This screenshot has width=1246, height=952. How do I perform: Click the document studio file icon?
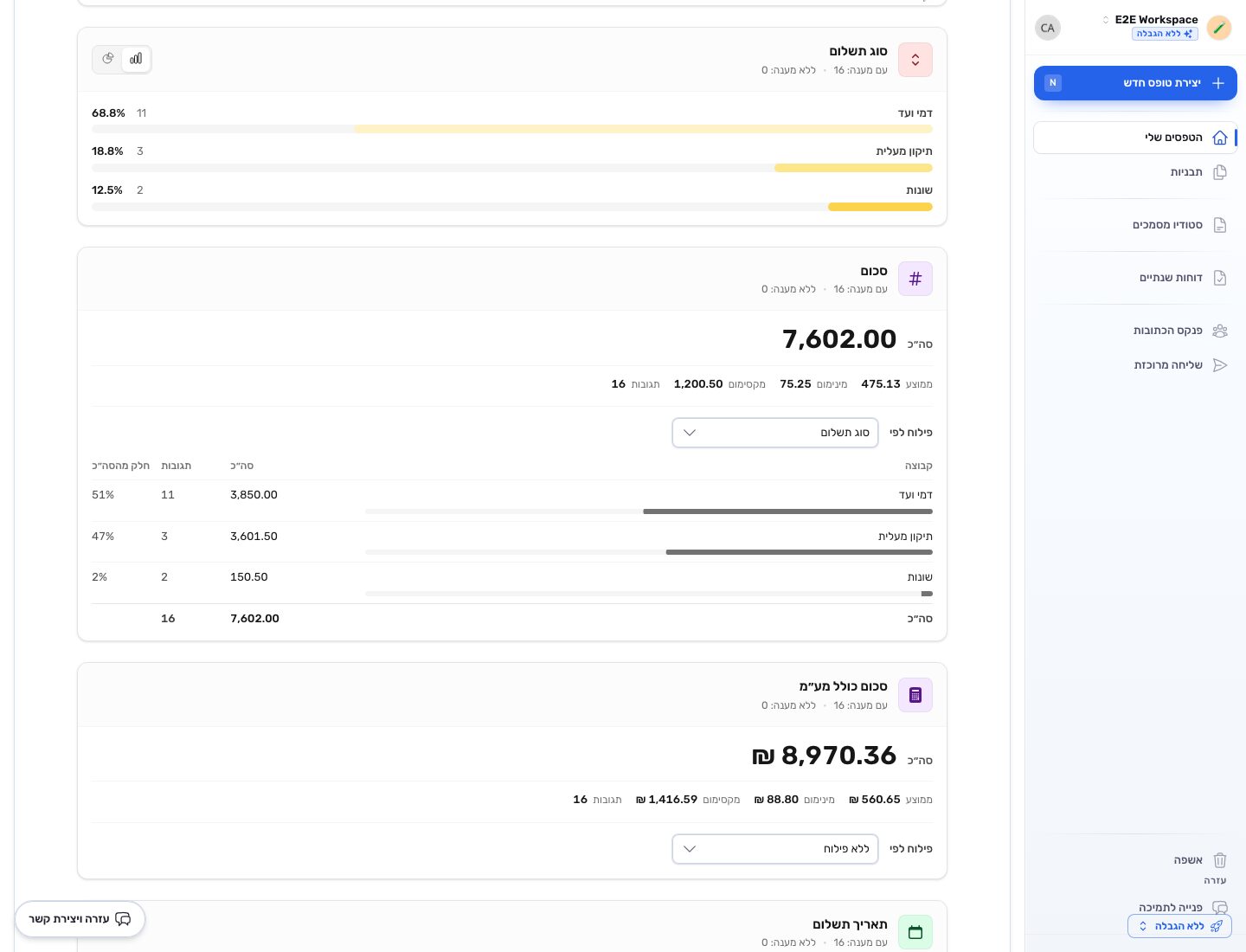[1220, 225]
